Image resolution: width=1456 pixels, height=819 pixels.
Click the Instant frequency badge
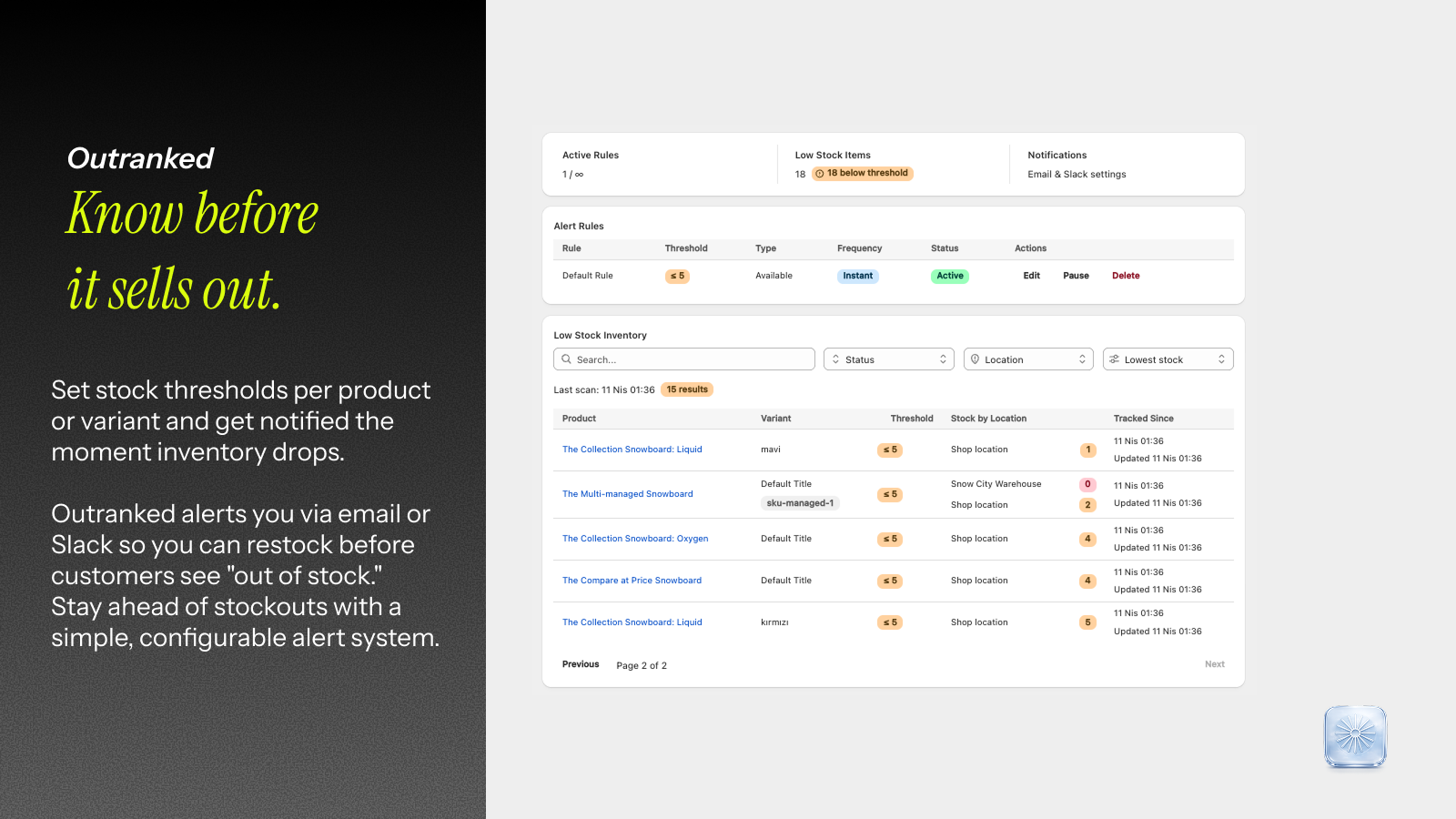click(x=857, y=276)
